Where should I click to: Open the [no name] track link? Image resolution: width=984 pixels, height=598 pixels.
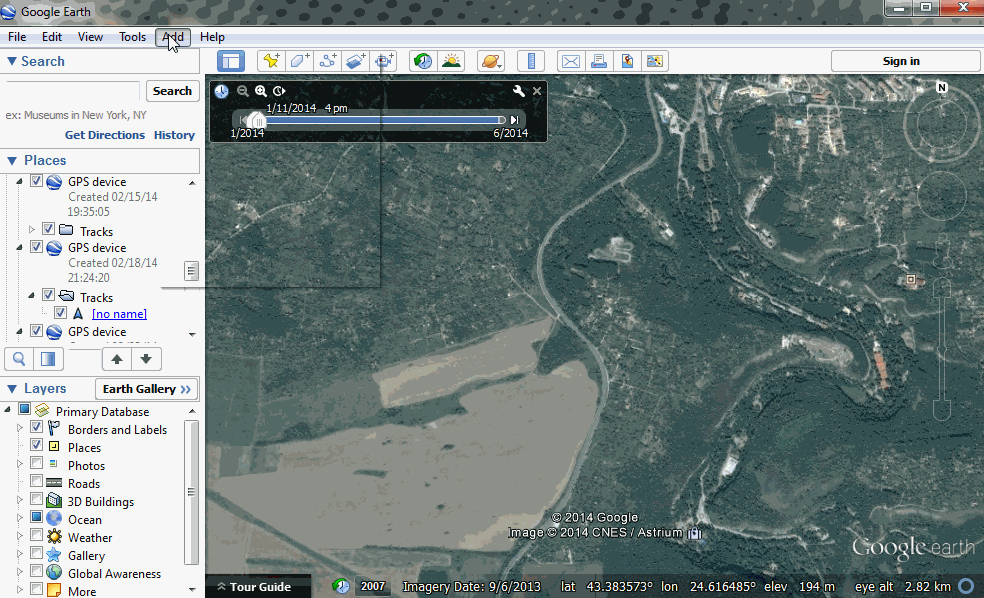pos(119,314)
